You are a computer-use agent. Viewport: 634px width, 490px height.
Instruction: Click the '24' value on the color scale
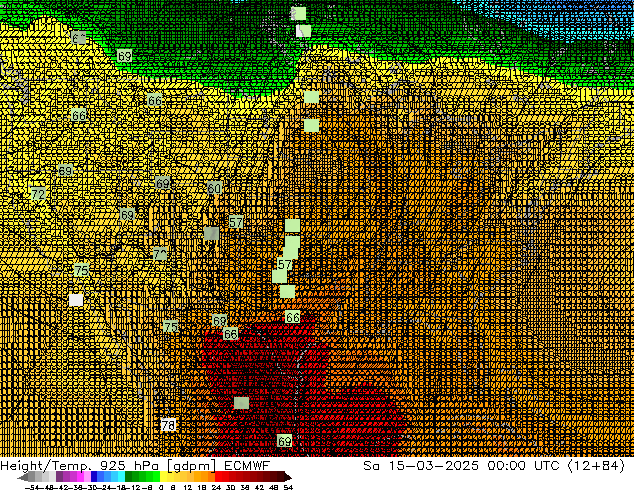coord(216,487)
